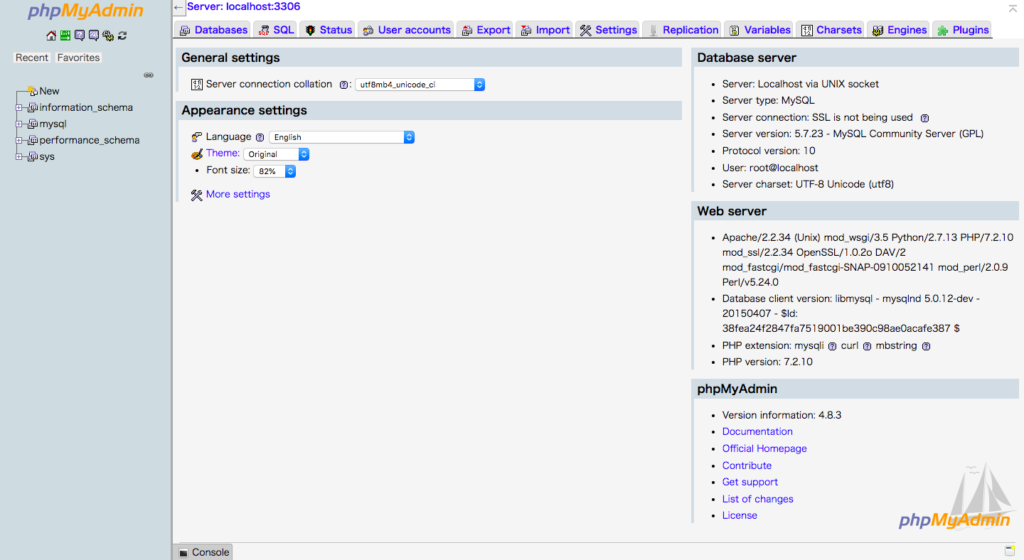This screenshot has width=1024, height=560.
Task: Open the Theme dropdown showing Original
Action: [276, 155]
